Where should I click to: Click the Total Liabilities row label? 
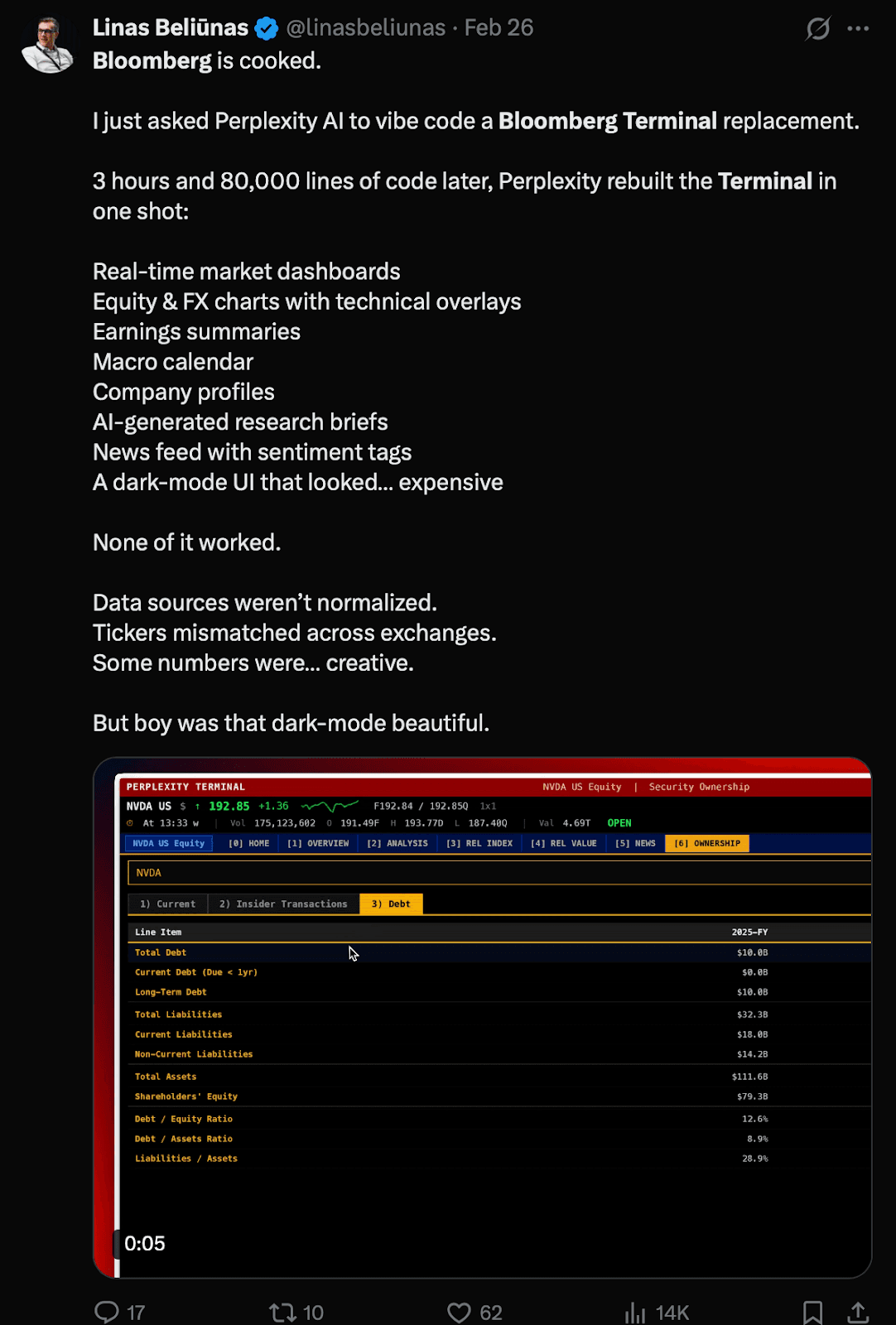(179, 1014)
